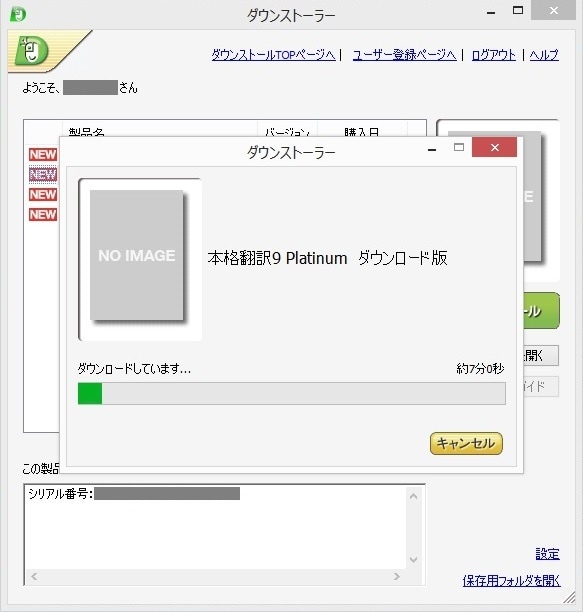Click the serial info scroll down arrow
The height and width of the screenshot is (612, 583).
tap(414, 560)
